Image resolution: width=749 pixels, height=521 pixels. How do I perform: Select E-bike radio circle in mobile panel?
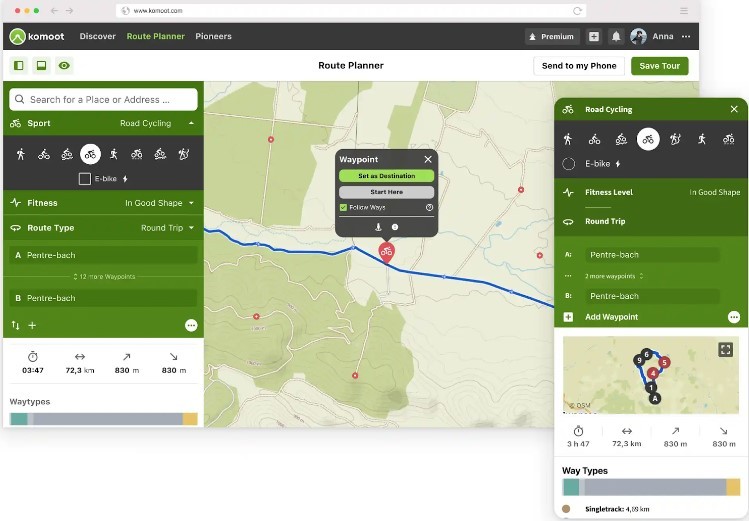click(568, 164)
